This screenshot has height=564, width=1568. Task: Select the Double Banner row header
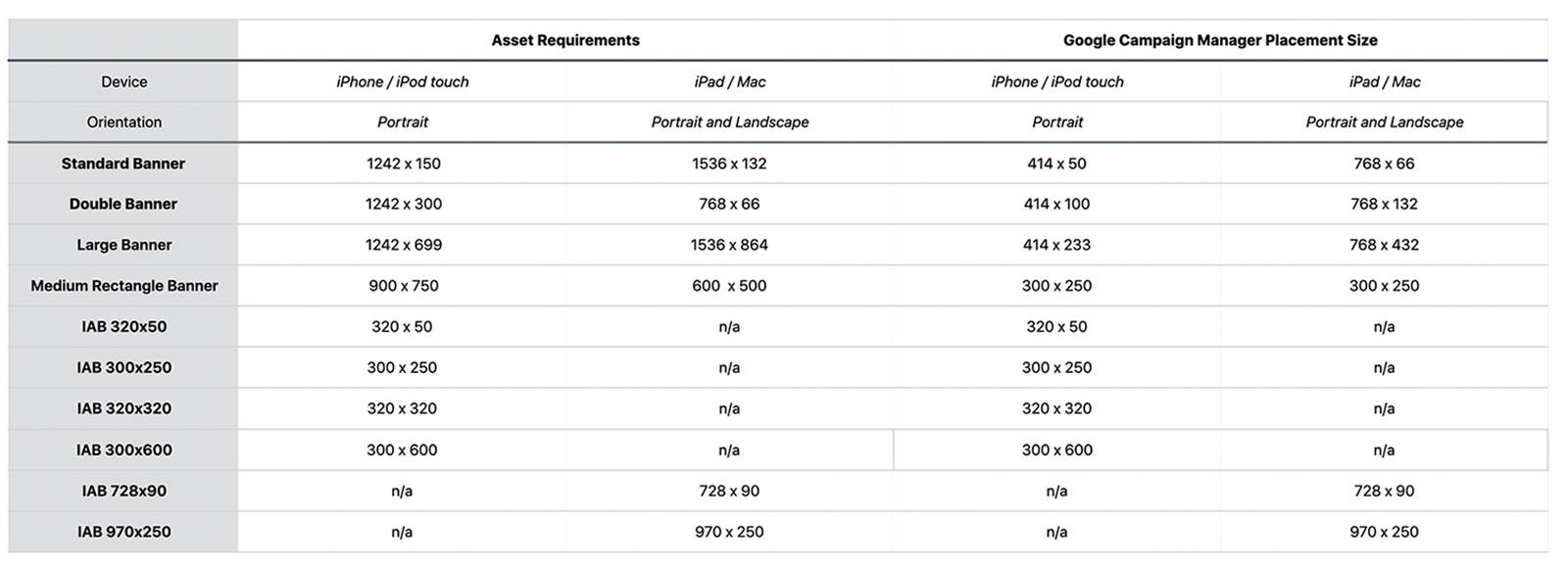[x=123, y=204]
